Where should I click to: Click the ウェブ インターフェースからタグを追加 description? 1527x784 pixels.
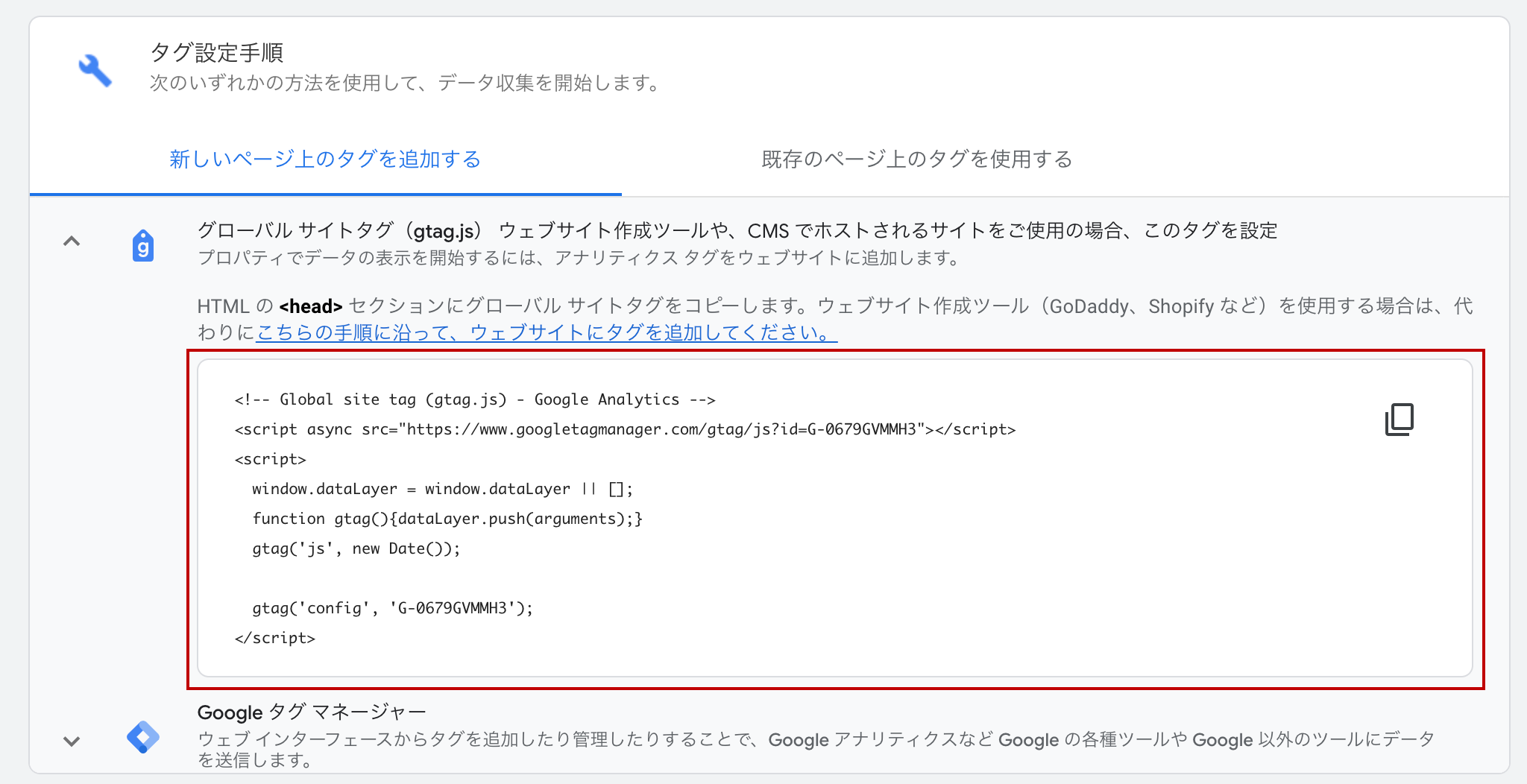(816, 749)
